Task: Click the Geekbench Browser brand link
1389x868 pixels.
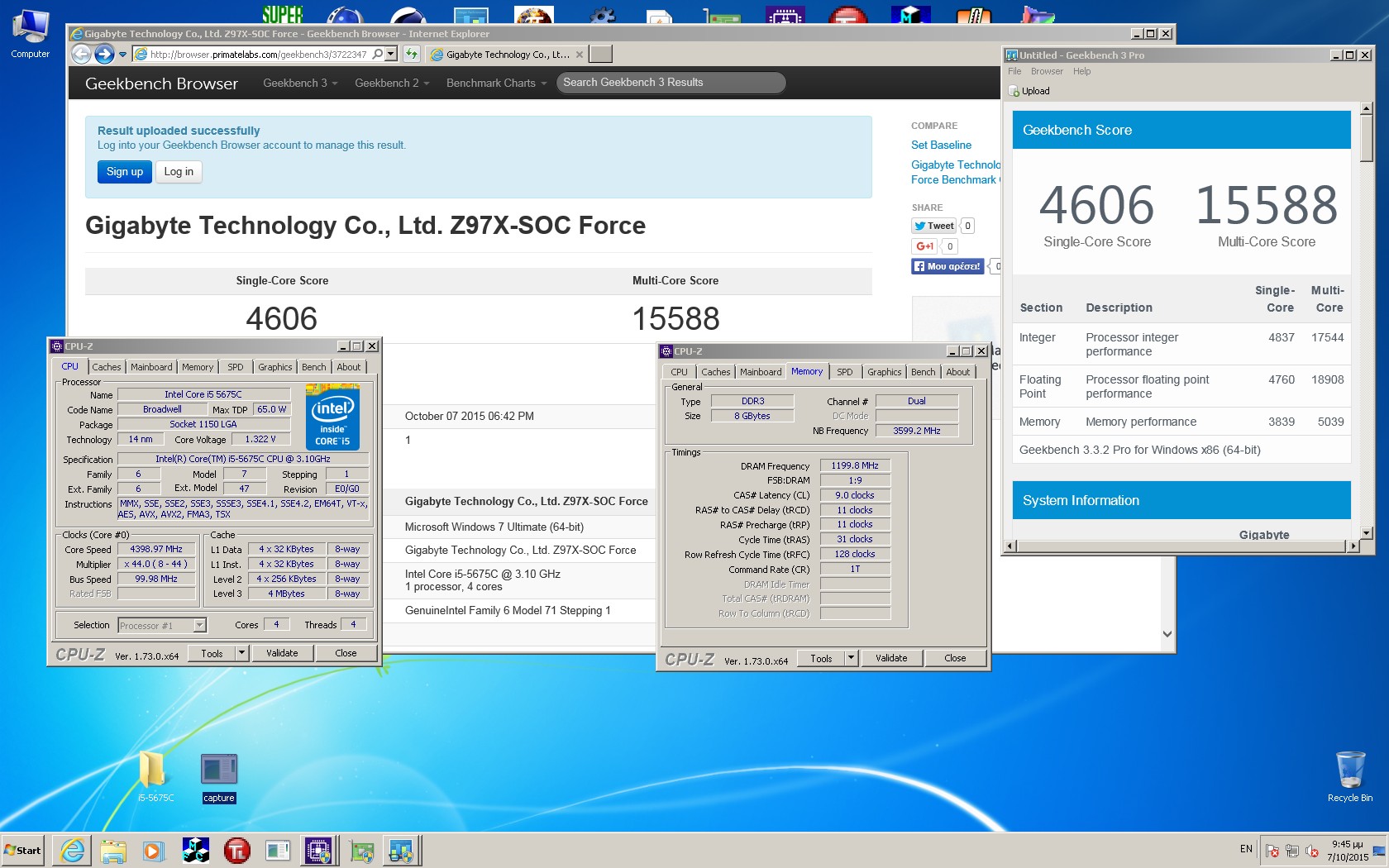Action: tap(161, 83)
